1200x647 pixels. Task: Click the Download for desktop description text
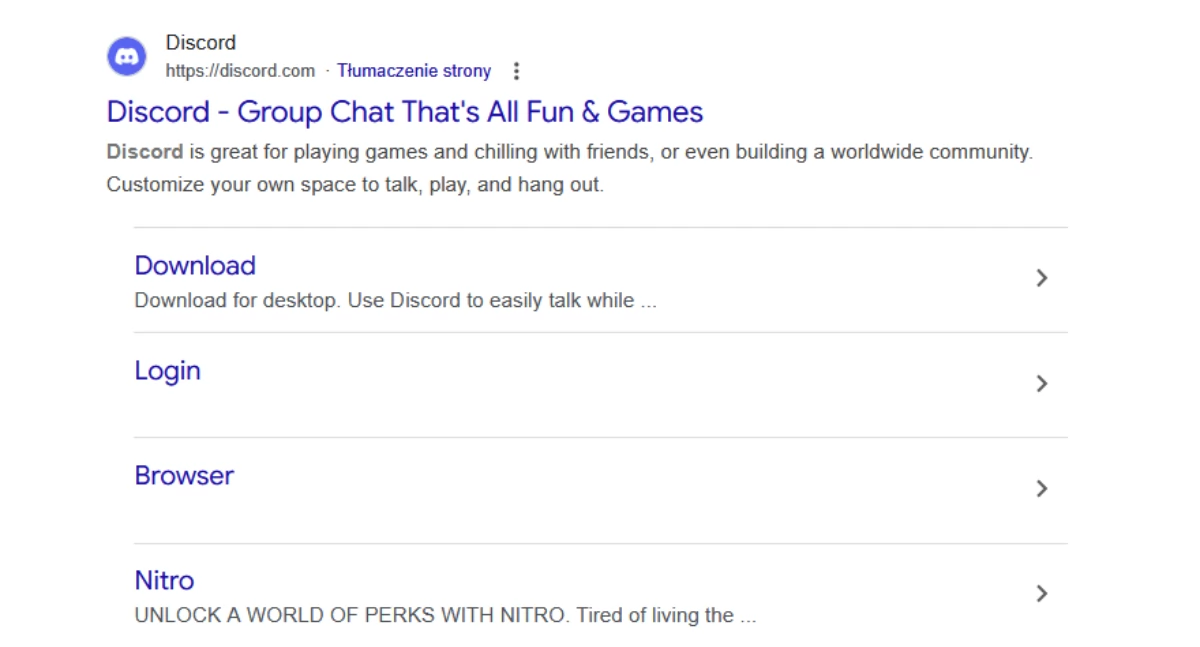(395, 301)
